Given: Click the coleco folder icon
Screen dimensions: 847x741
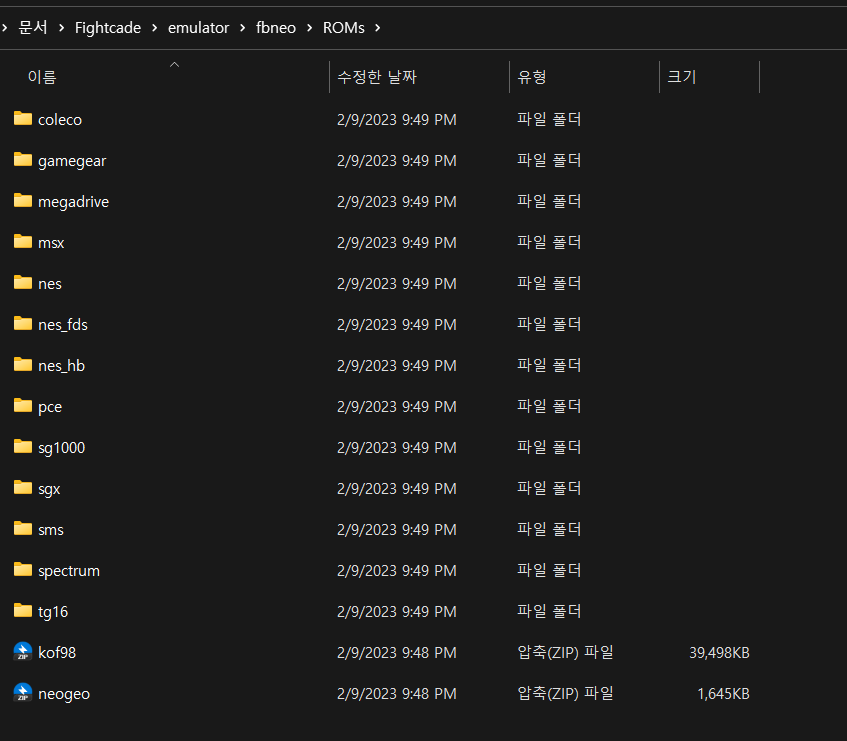Looking at the screenshot, I should (x=23, y=118).
